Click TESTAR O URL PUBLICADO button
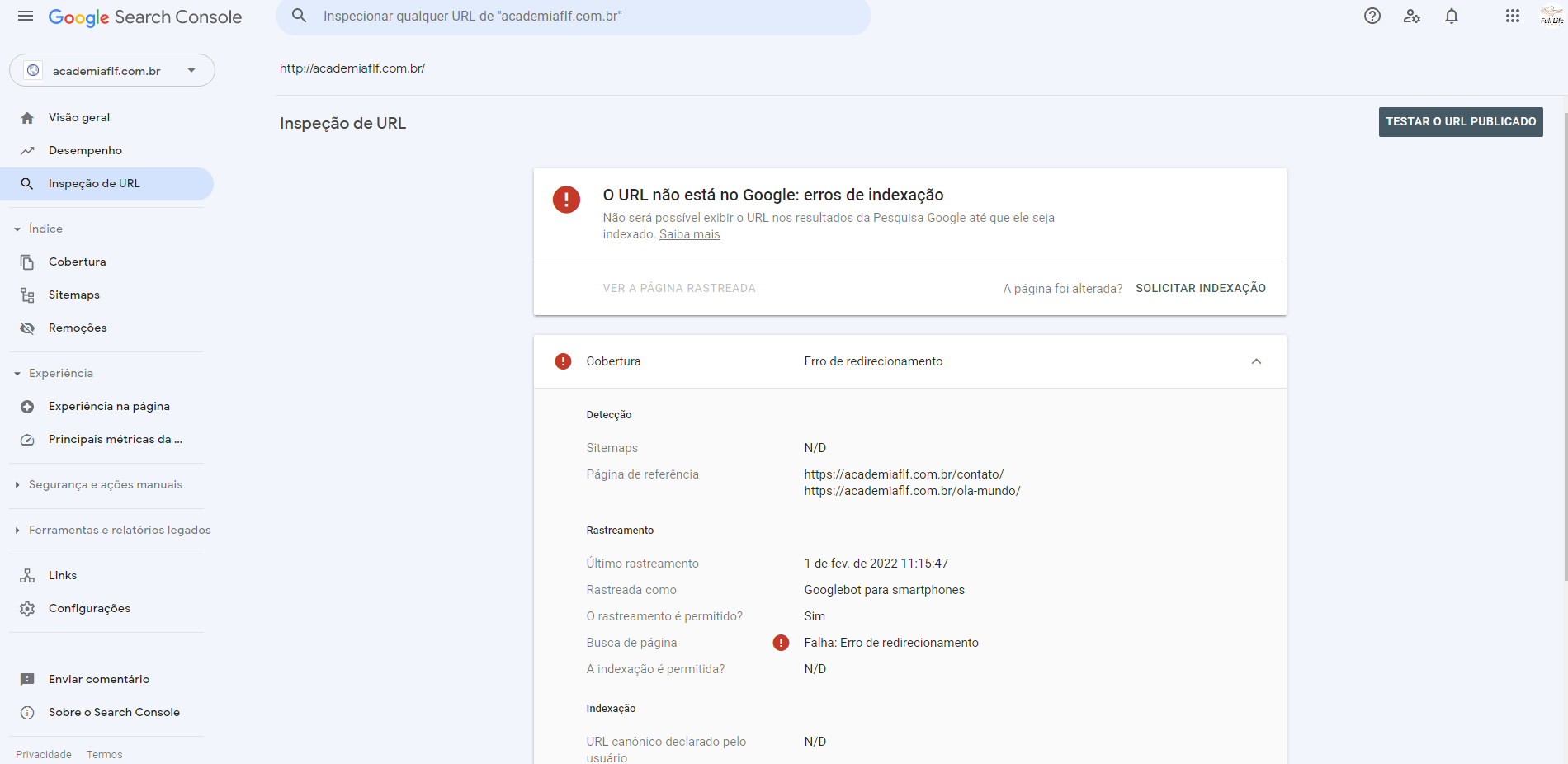This screenshot has height=764, width=1568. tap(1461, 122)
